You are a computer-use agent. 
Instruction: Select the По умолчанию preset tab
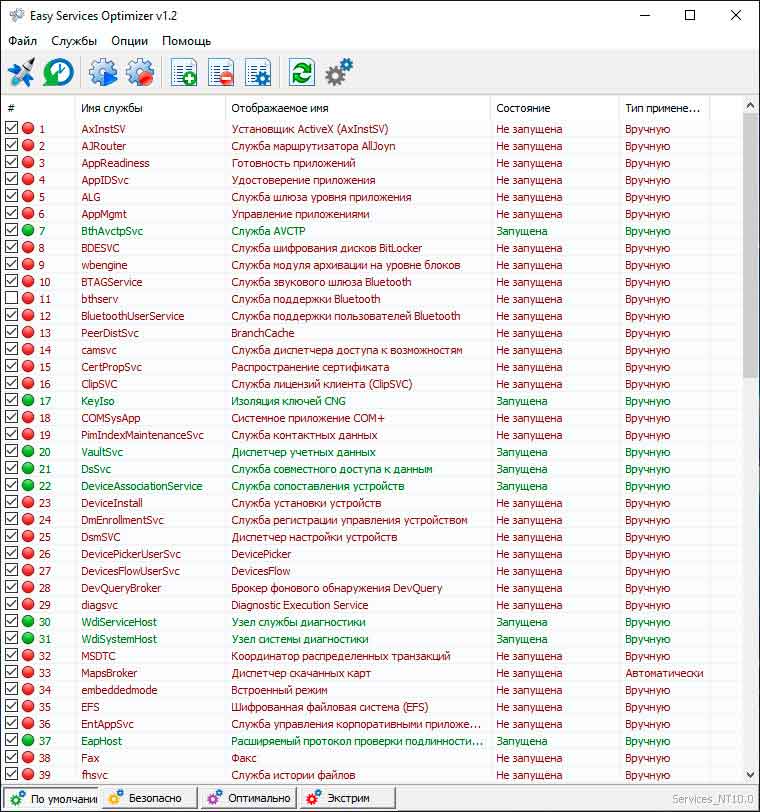point(52,798)
